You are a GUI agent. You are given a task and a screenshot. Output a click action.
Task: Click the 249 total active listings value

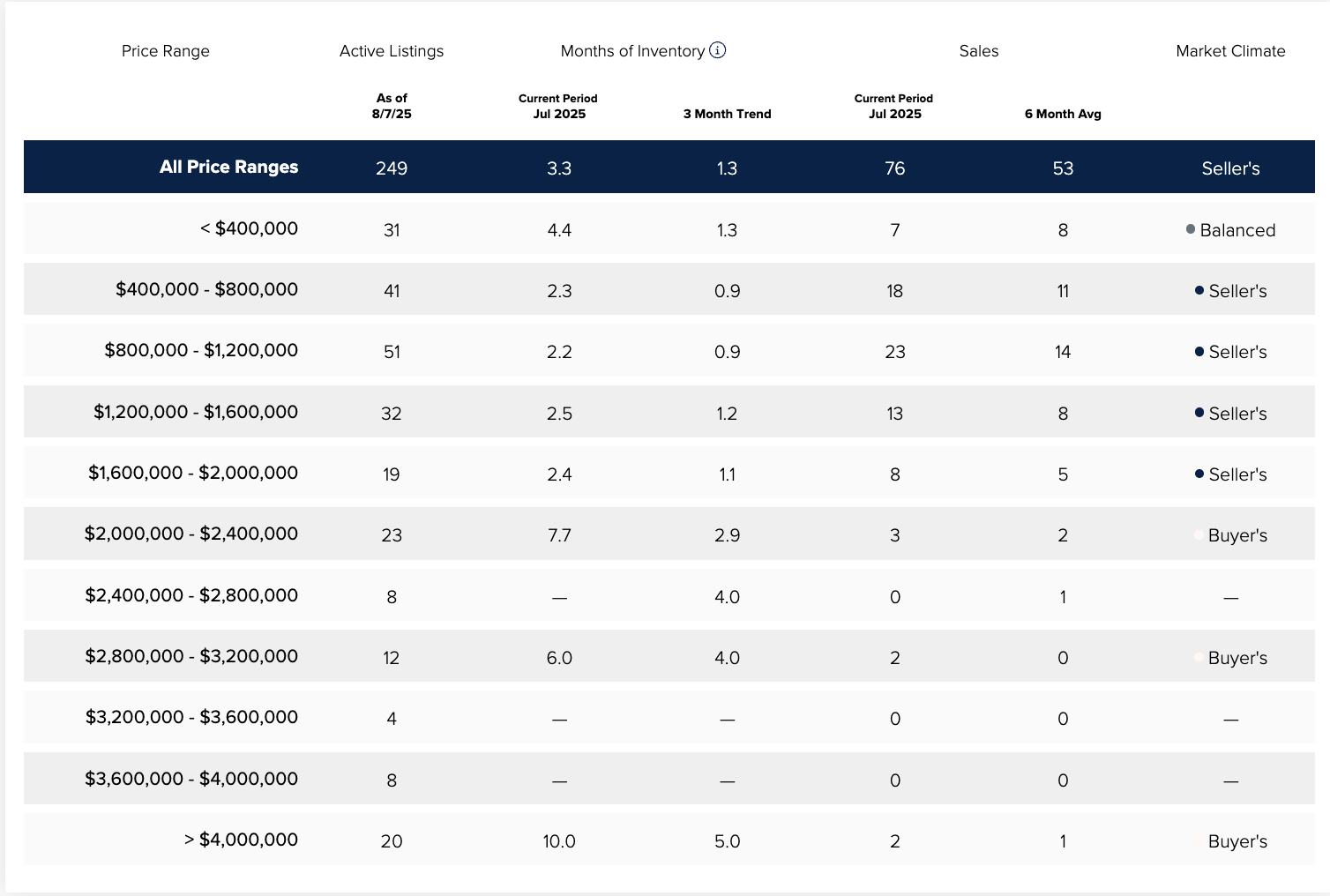click(x=392, y=168)
